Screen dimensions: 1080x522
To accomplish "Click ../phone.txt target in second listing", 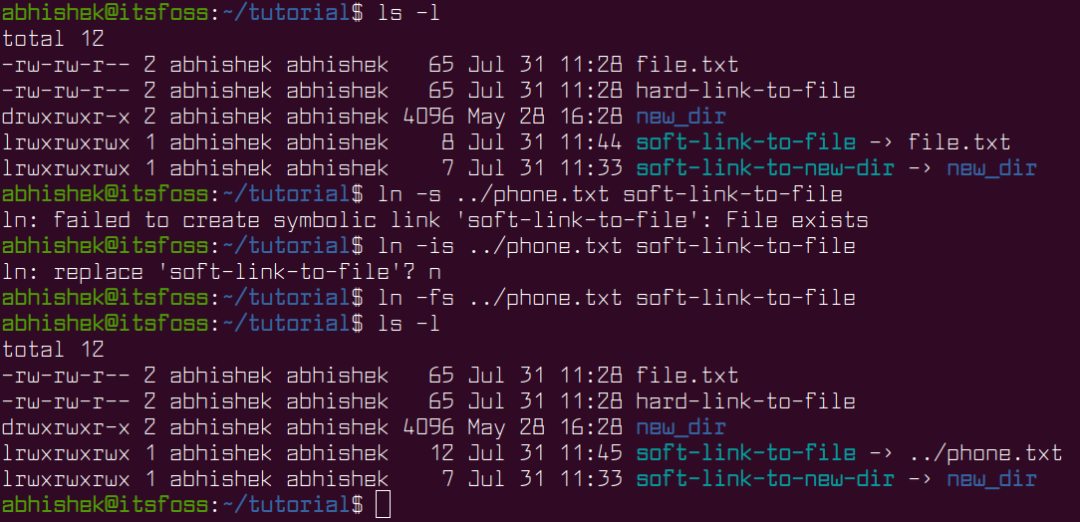I will [984, 453].
